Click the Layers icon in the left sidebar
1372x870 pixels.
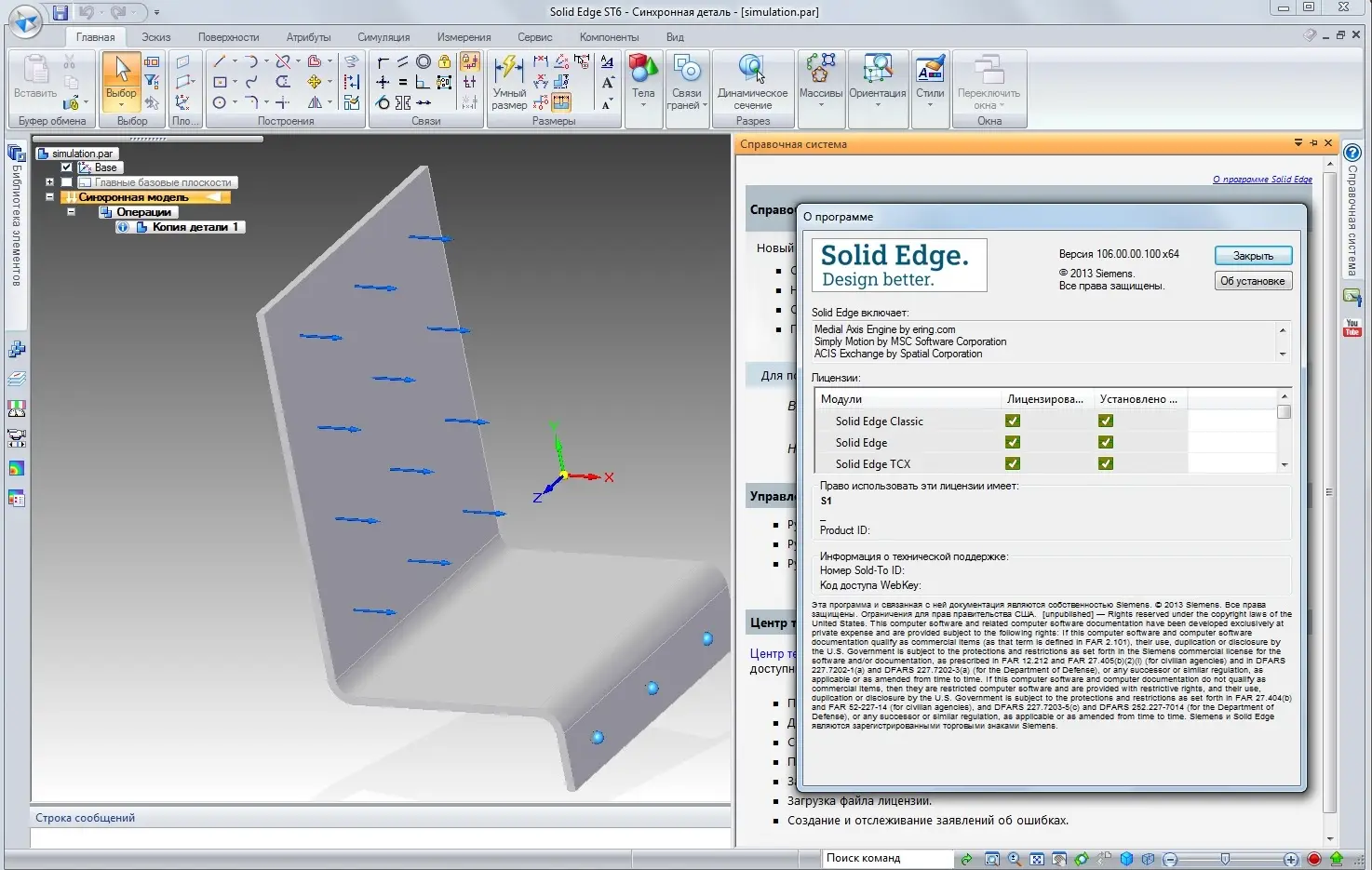pyautogui.click(x=16, y=379)
